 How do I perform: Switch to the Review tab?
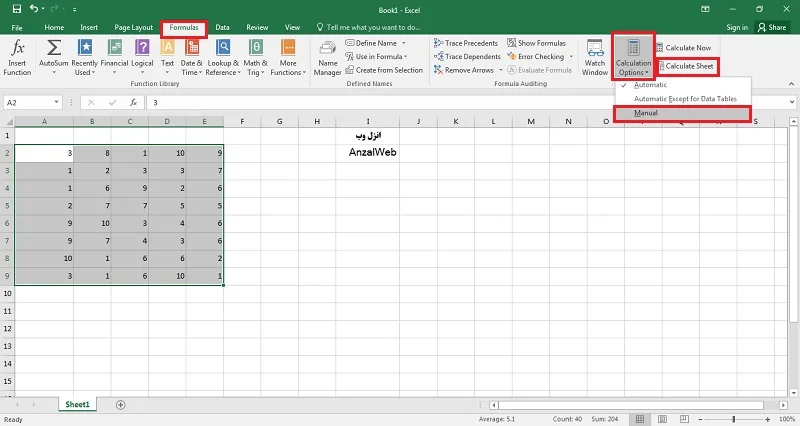tap(257, 28)
